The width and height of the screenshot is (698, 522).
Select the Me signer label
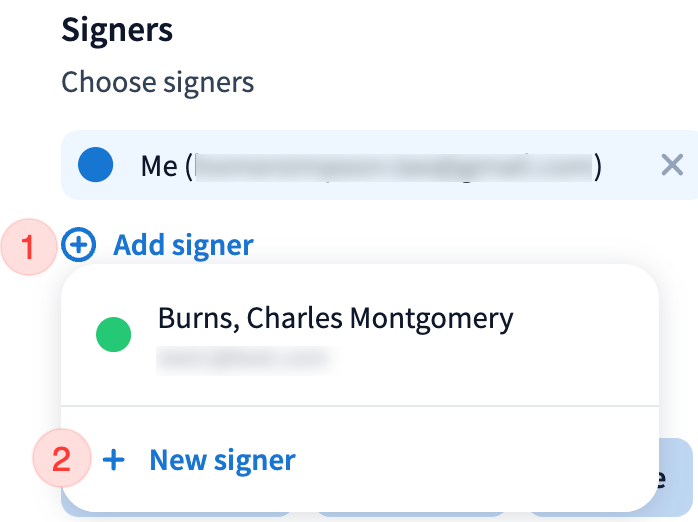pos(159,165)
